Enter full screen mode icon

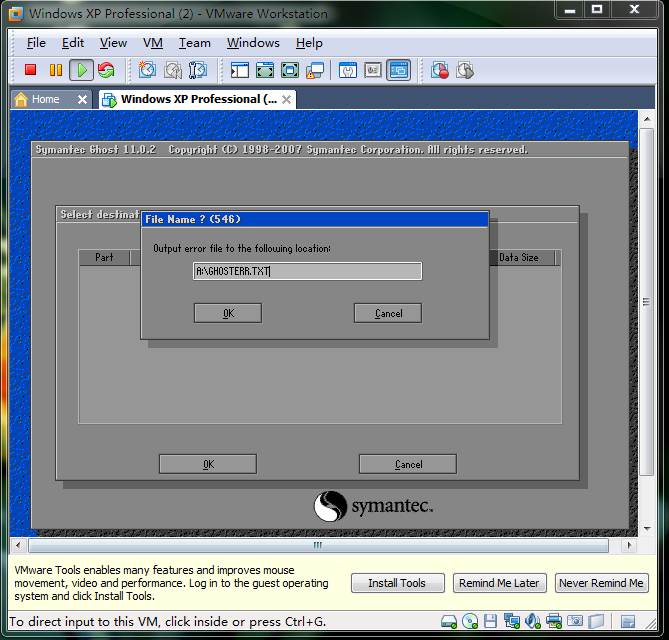(290, 70)
